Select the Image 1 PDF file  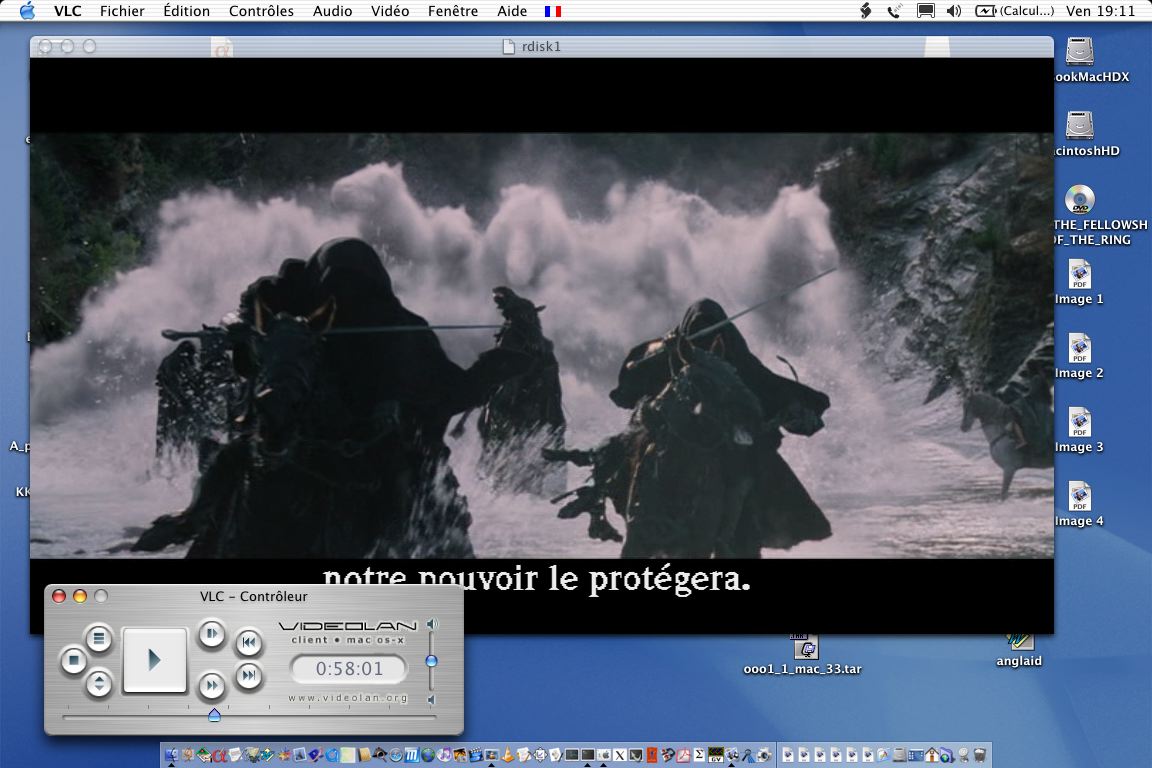pos(1080,274)
